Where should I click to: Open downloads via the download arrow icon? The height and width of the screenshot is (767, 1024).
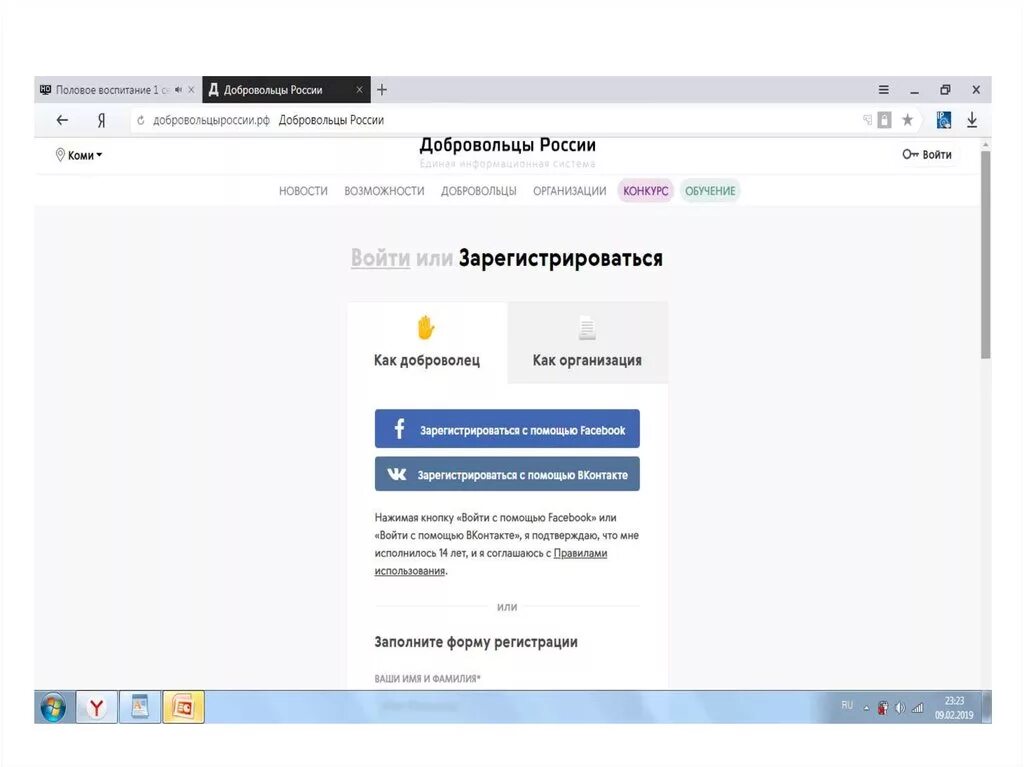[x=972, y=120]
